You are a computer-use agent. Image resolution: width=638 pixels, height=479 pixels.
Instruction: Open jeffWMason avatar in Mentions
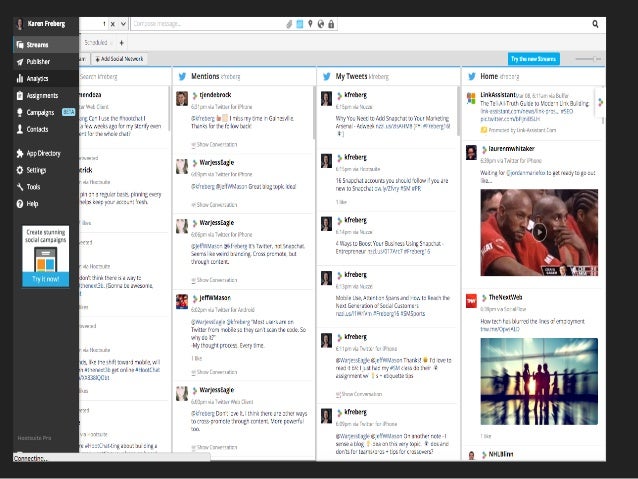[x=182, y=302]
